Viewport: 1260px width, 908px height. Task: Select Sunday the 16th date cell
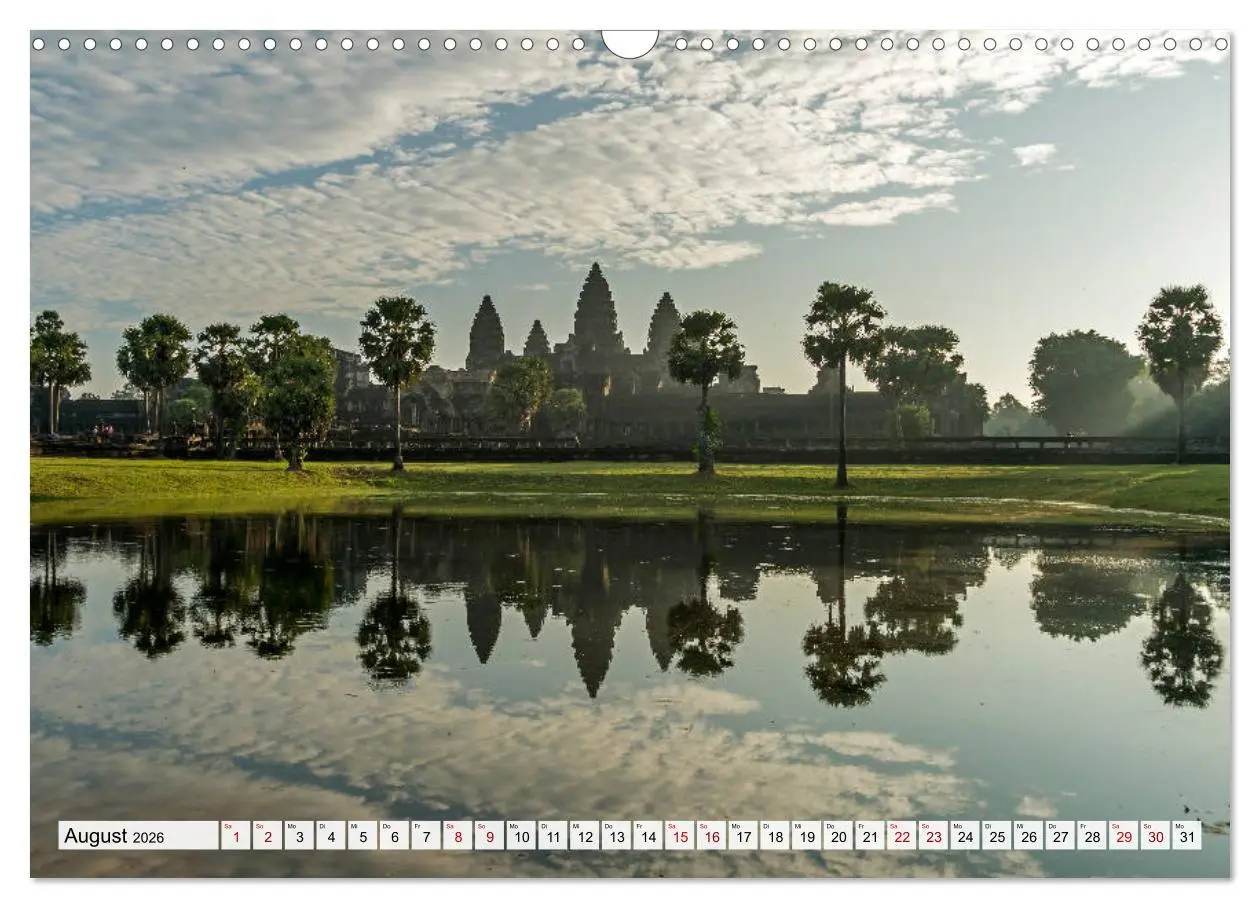711,836
